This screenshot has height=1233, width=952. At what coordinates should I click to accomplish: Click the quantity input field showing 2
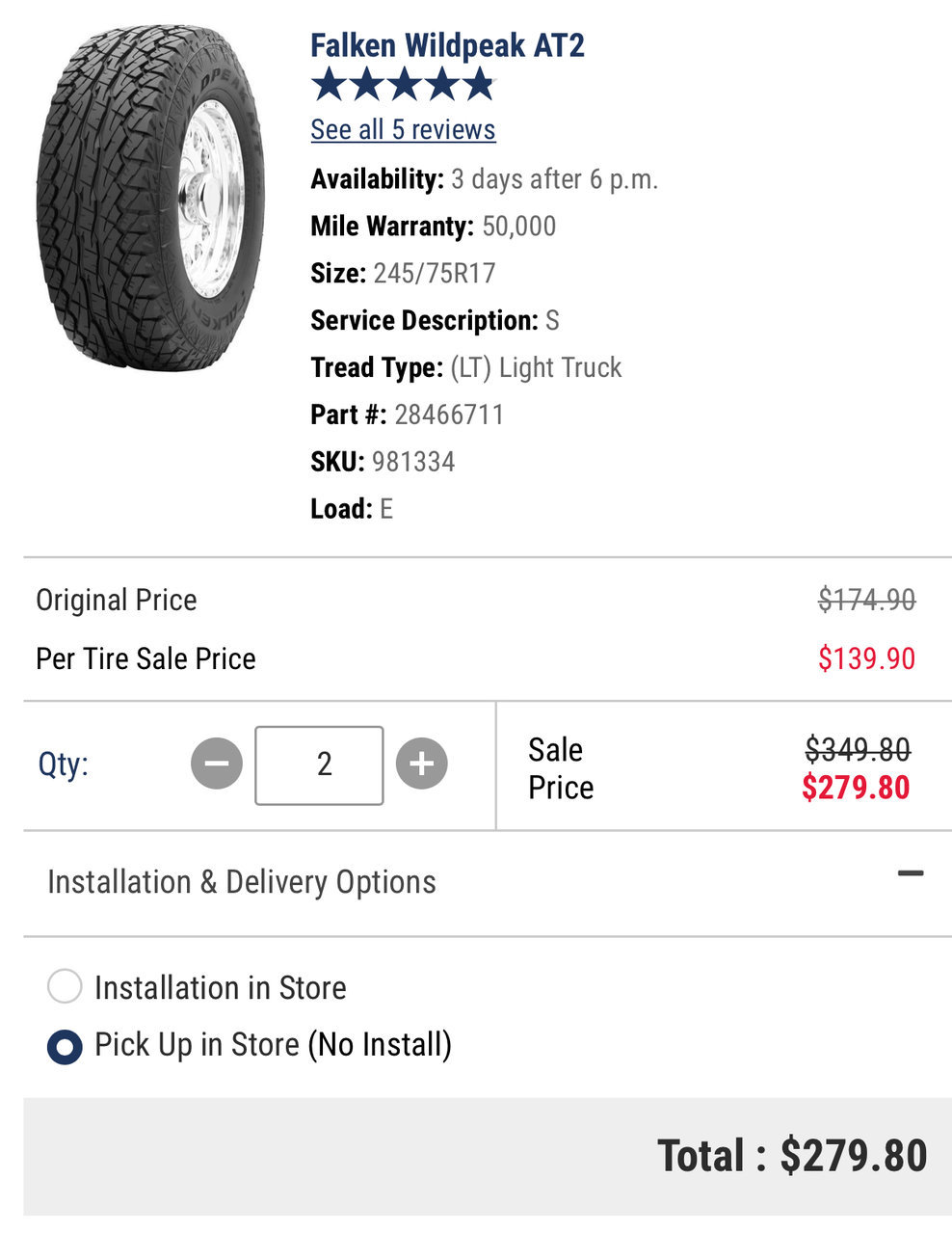tap(319, 764)
